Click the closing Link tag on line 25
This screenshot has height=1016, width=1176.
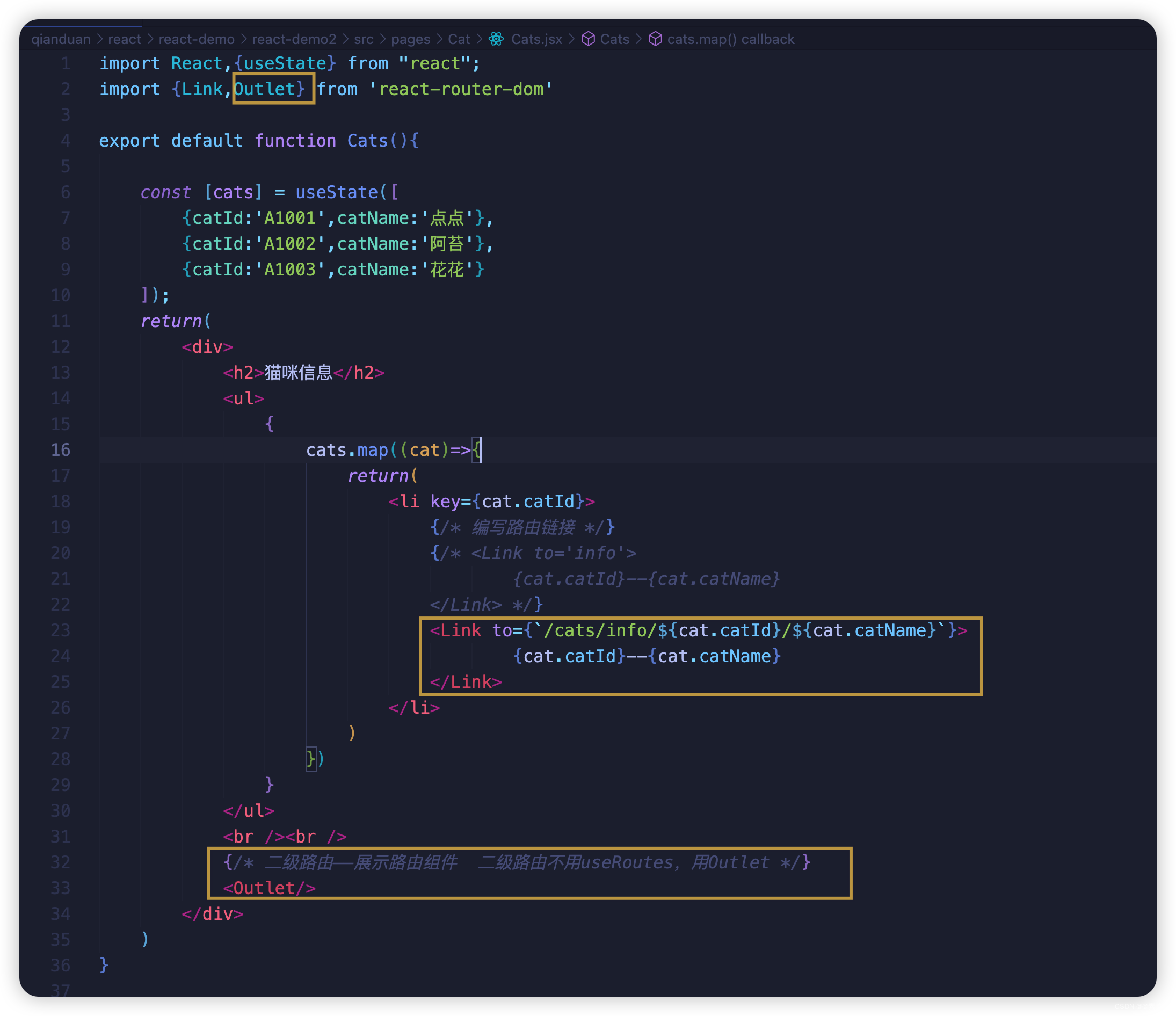pyautogui.click(x=466, y=682)
